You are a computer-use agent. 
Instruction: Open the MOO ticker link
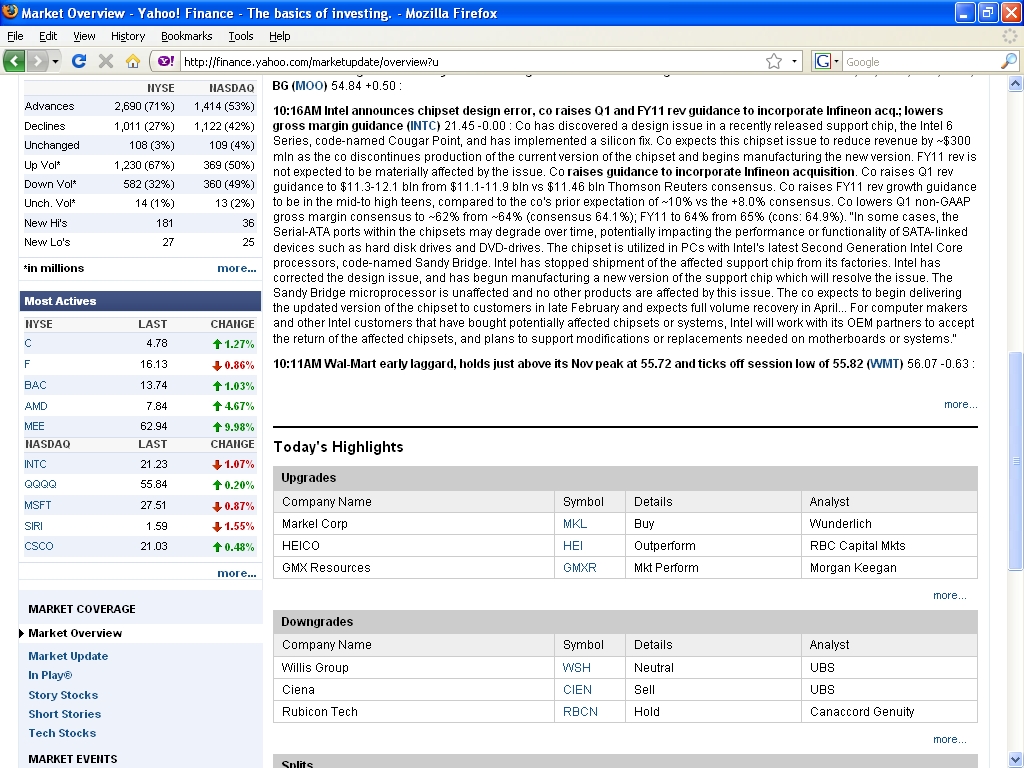[x=309, y=86]
